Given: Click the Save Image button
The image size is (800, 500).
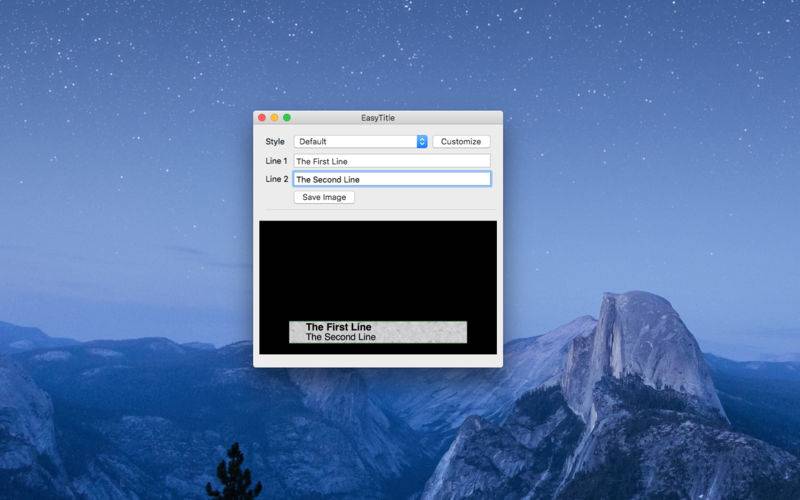Looking at the screenshot, I should pos(324,197).
